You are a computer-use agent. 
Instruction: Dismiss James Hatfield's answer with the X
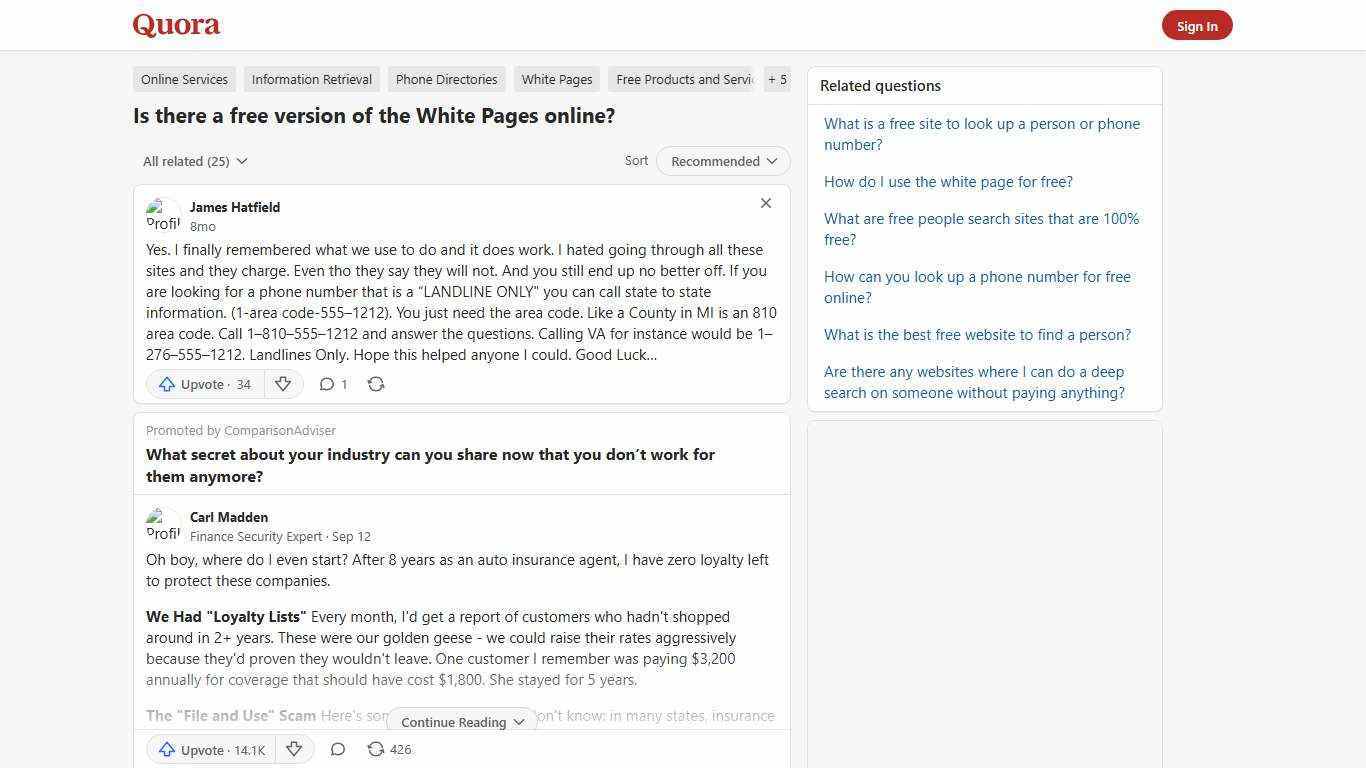tap(765, 203)
